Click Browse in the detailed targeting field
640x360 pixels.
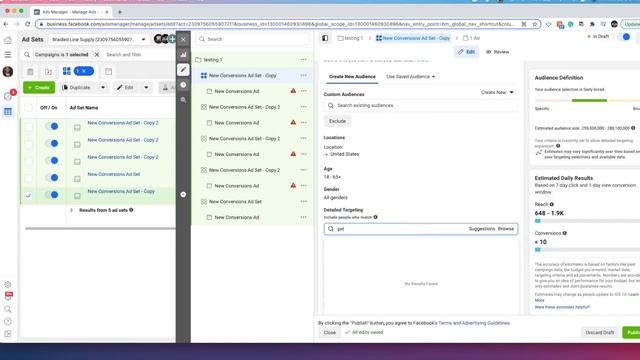pos(506,229)
